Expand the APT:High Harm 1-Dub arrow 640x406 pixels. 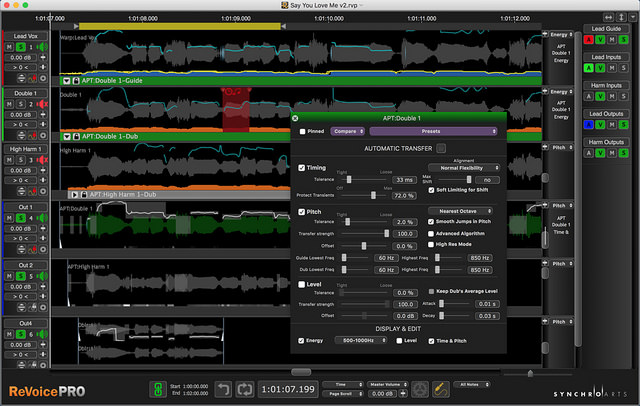point(74,195)
